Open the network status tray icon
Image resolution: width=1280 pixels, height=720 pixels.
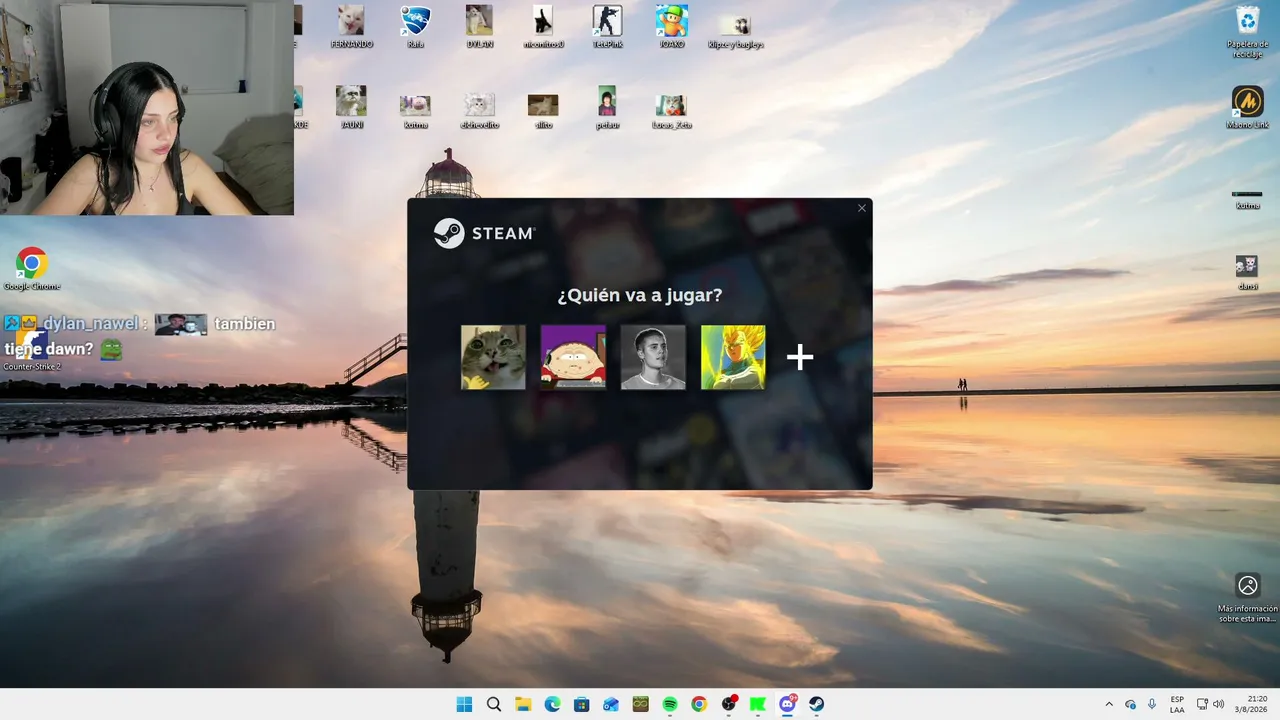click(1202, 704)
